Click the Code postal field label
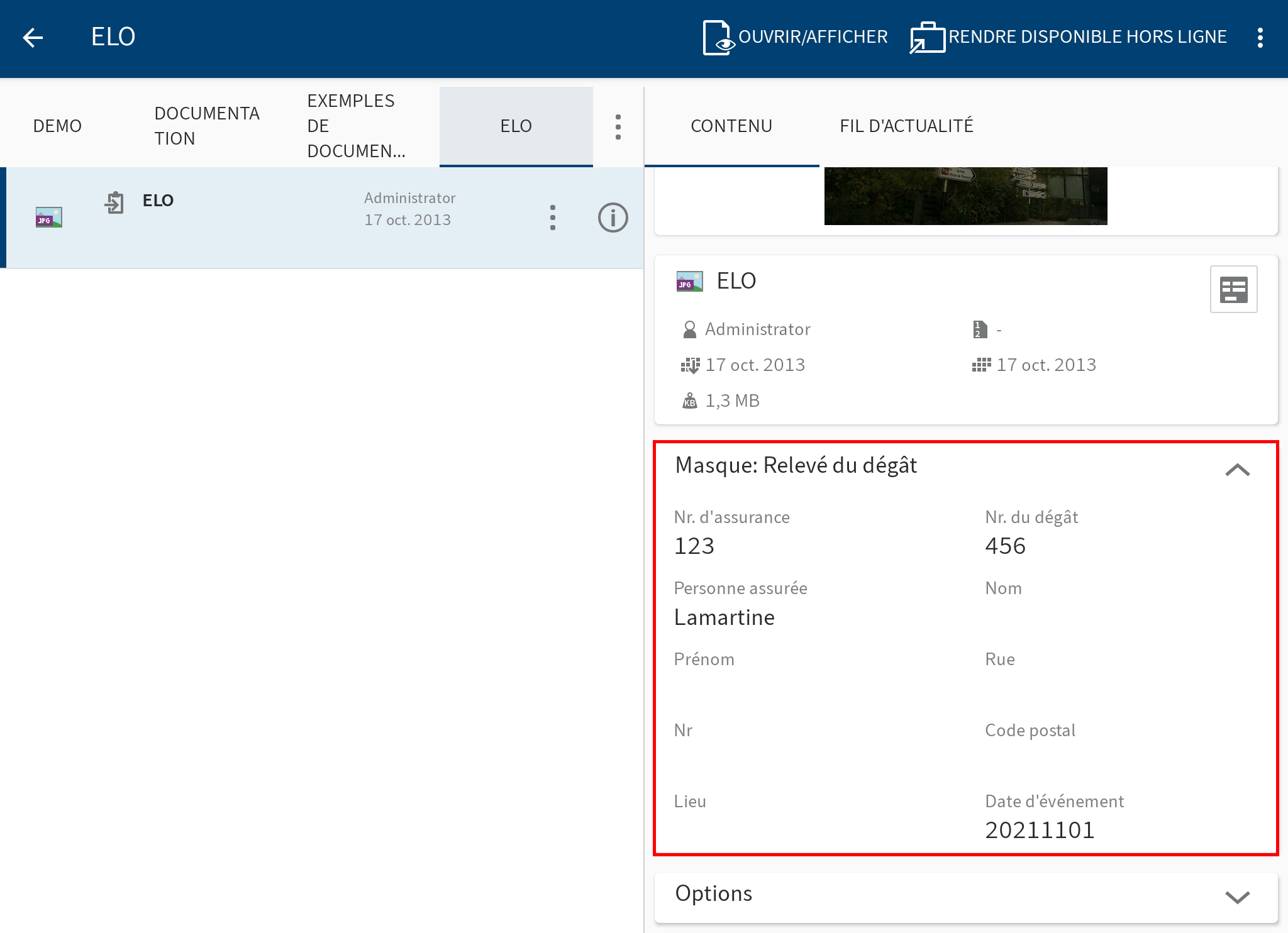Viewport: 1288px width, 933px height. tap(1030, 730)
